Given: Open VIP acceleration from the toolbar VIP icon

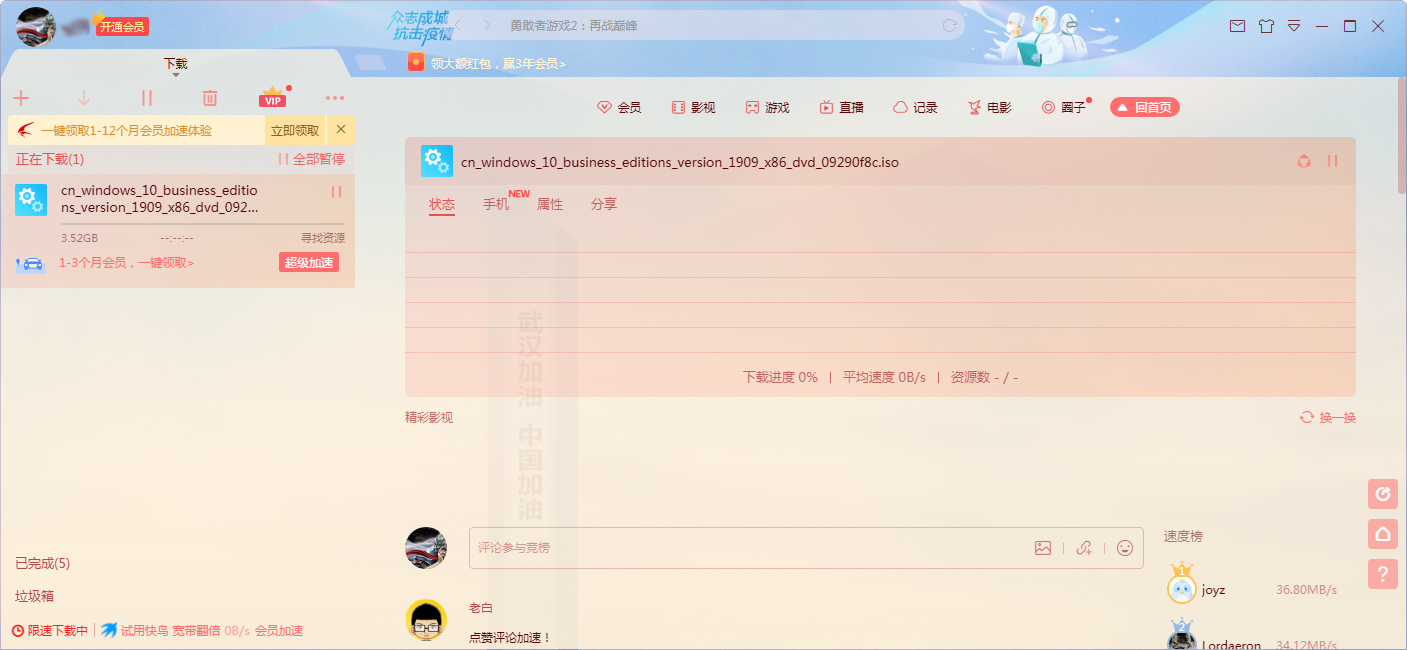Looking at the screenshot, I should [272, 97].
